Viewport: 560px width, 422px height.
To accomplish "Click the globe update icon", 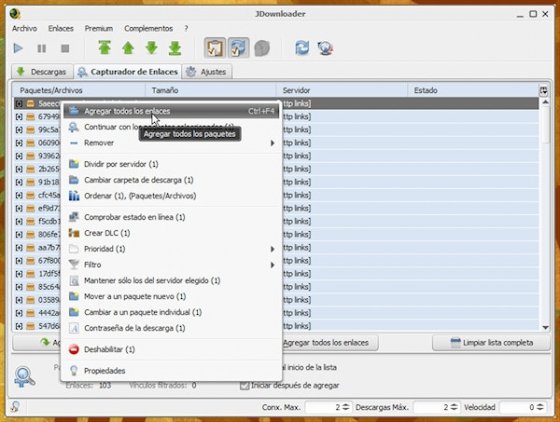I will pos(325,48).
